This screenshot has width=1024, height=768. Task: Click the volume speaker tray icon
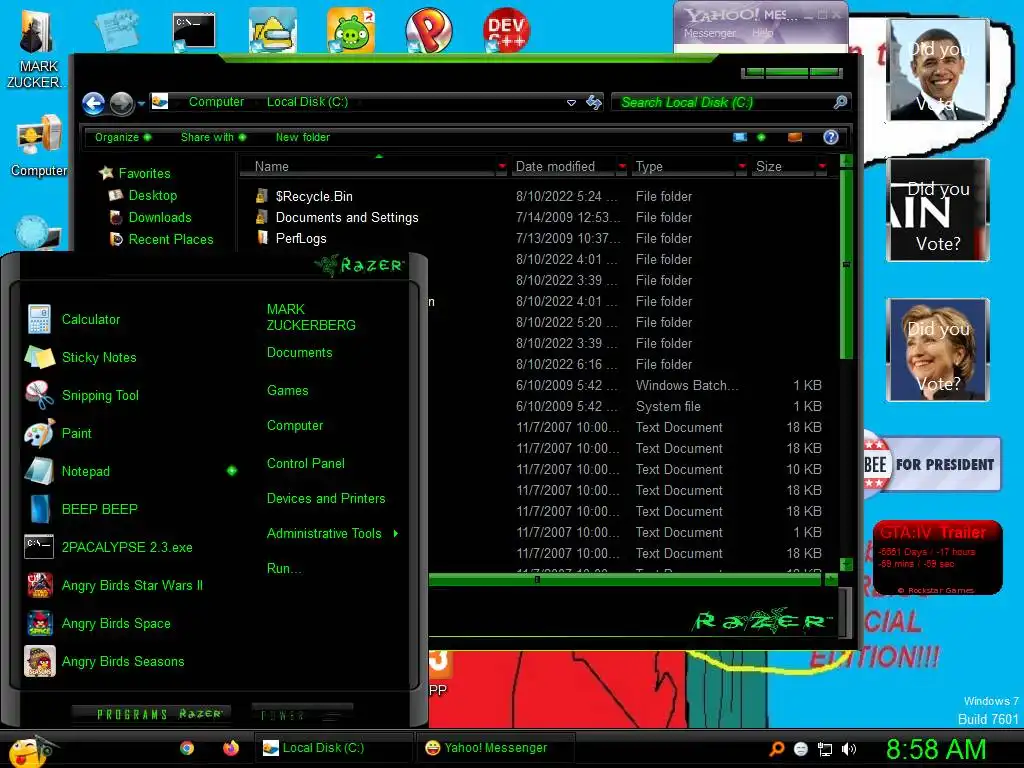point(849,749)
